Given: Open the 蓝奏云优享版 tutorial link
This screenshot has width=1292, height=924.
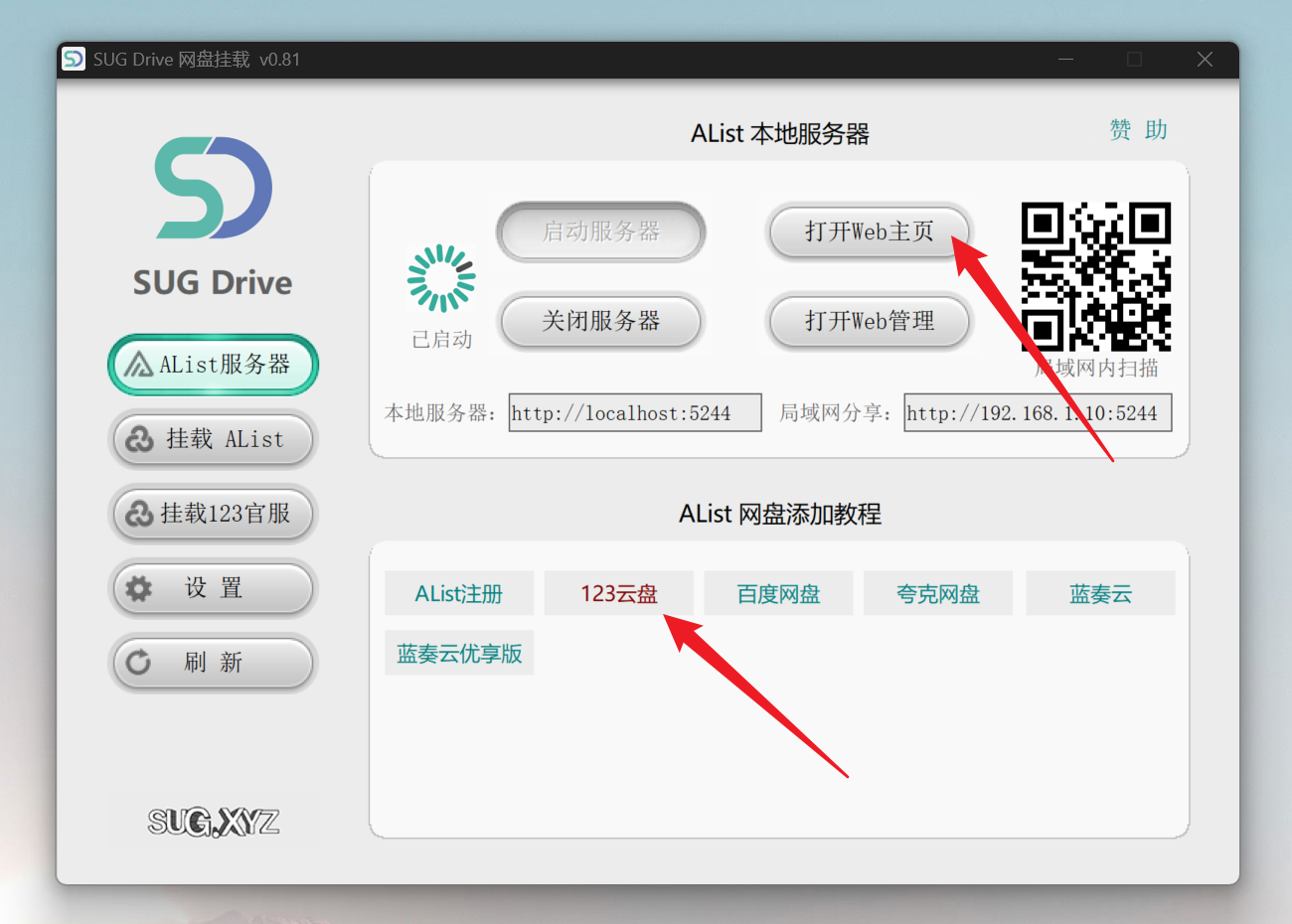Looking at the screenshot, I should click(459, 654).
